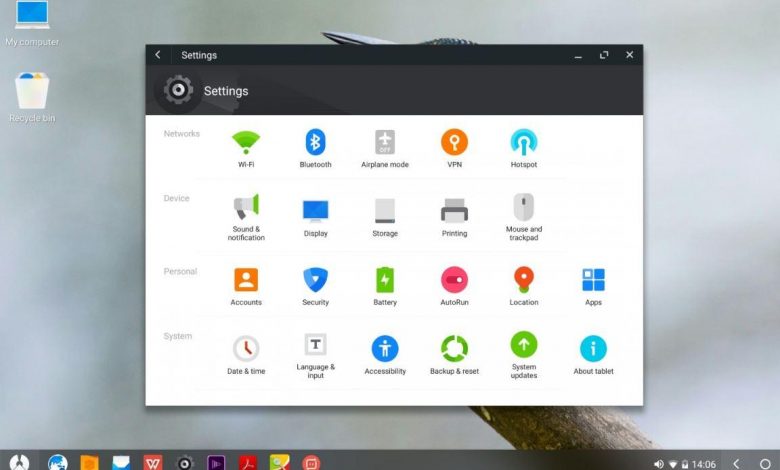Viewport: 780px width, 470px height.
Task: Open AutoRun settings
Action: click(x=454, y=286)
